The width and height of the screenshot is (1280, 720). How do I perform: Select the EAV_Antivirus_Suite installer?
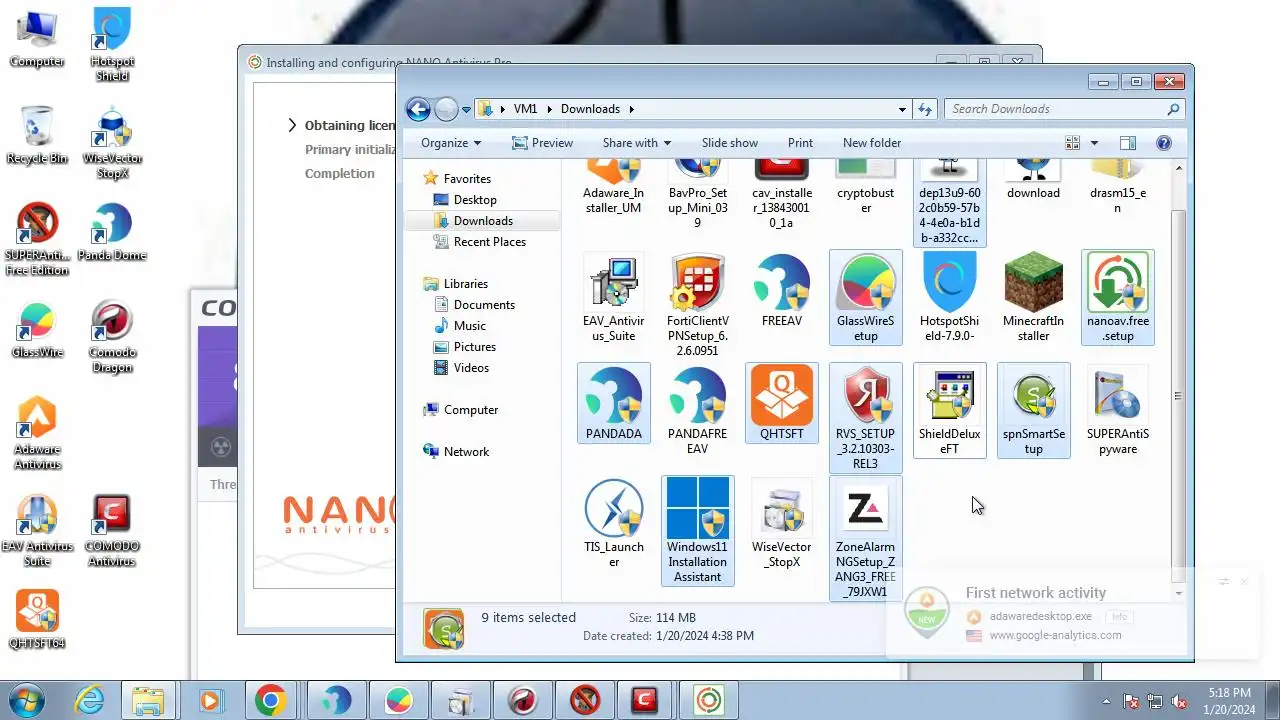tap(614, 297)
